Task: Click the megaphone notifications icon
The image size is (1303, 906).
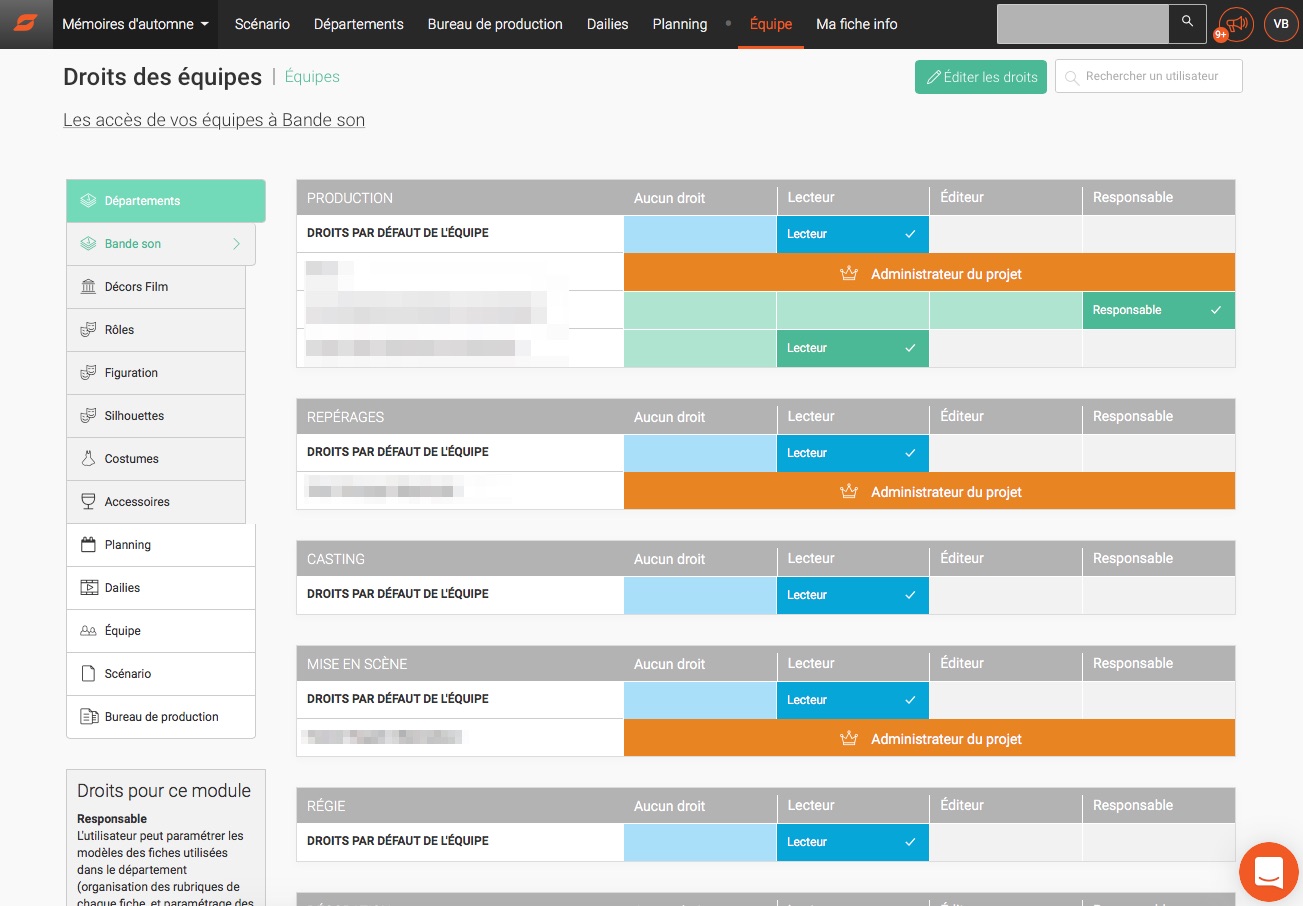Action: [1237, 24]
